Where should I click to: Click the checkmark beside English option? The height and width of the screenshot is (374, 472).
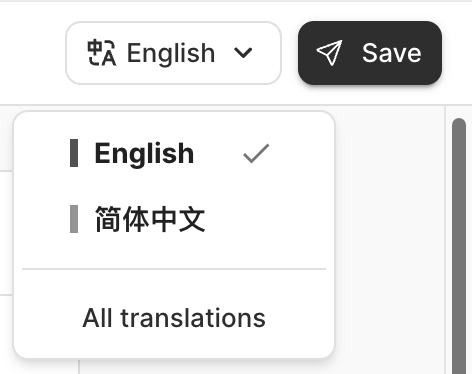256,153
